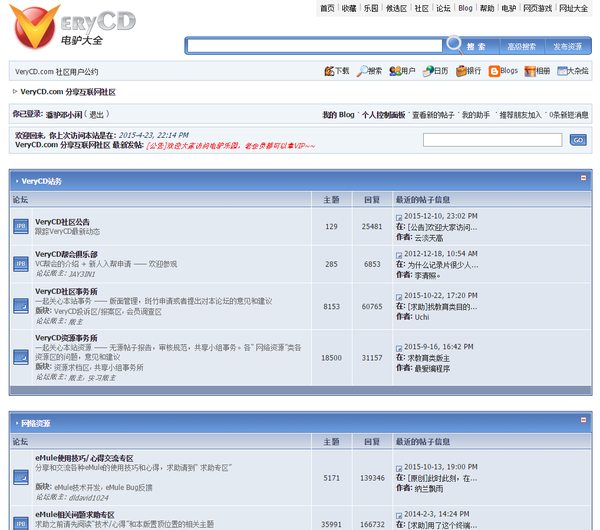The width and height of the screenshot is (600, 530).
Task: Click the forum status icon beside VeryCD社区事务所
Action: coord(21,306)
